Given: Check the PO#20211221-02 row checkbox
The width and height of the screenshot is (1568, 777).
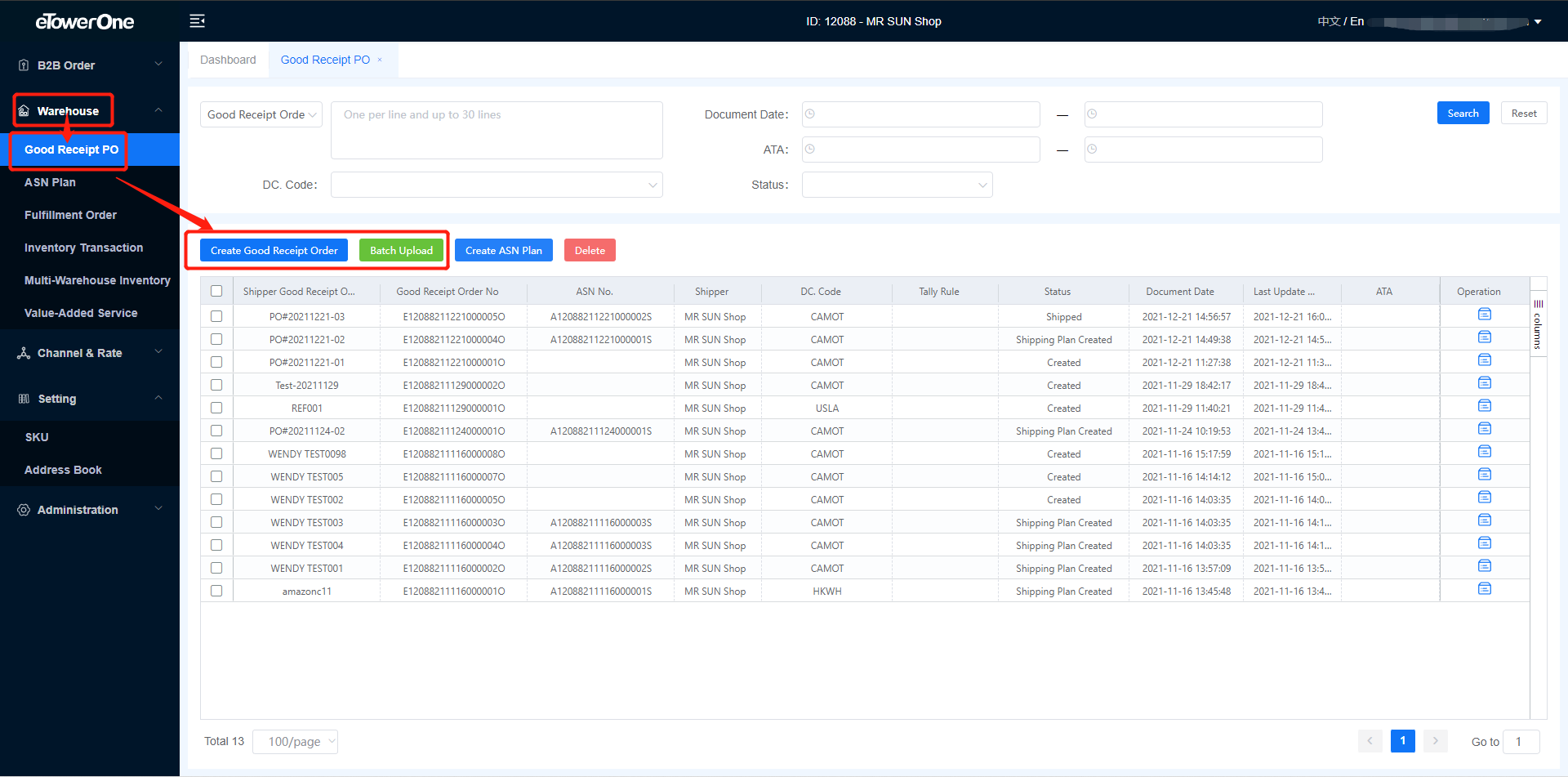Looking at the screenshot, I should click(216, 339).
